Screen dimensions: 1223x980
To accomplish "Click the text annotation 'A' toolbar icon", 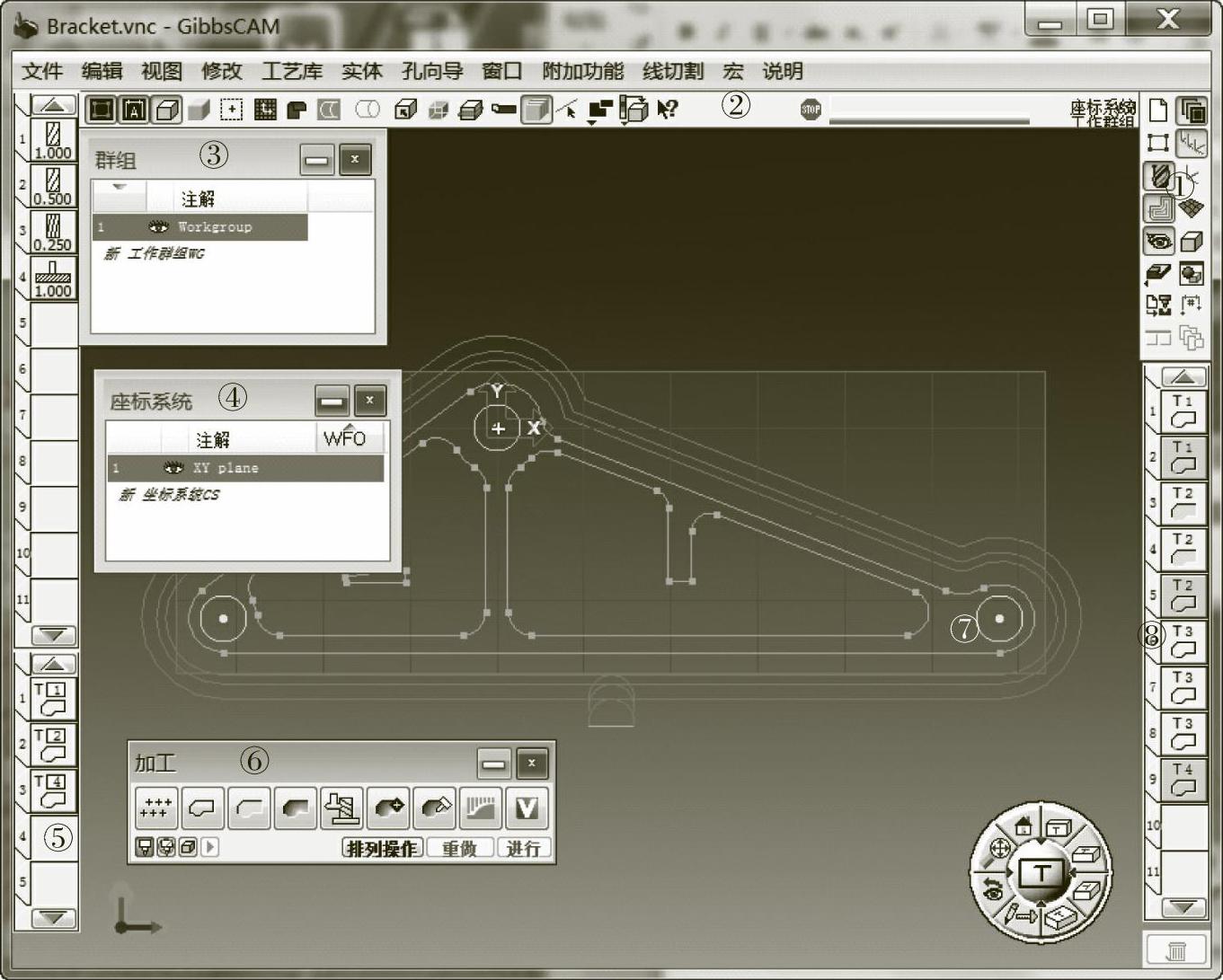I will [x=133, y=110].
